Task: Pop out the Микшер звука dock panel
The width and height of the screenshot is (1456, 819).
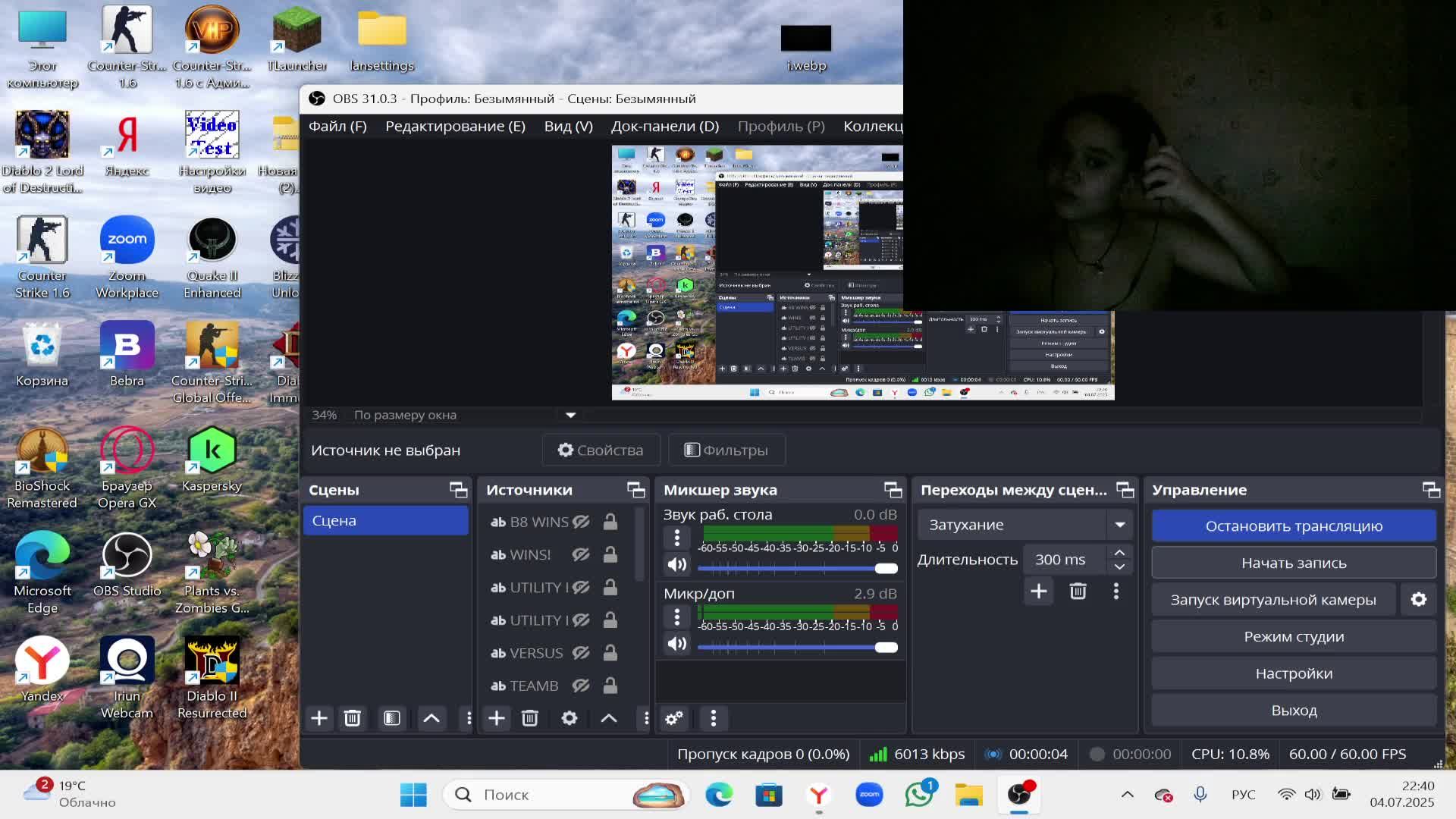Action: 893,490
